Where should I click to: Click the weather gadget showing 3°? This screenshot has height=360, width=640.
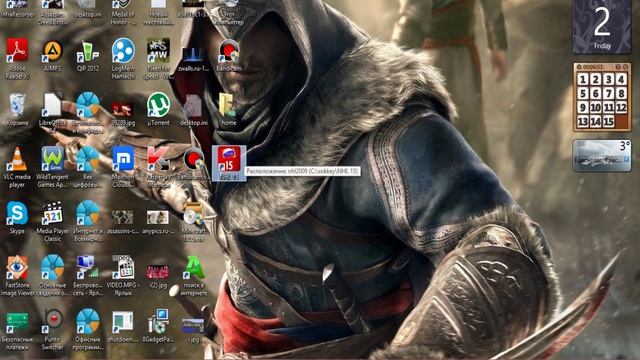[x=602, y=156]
